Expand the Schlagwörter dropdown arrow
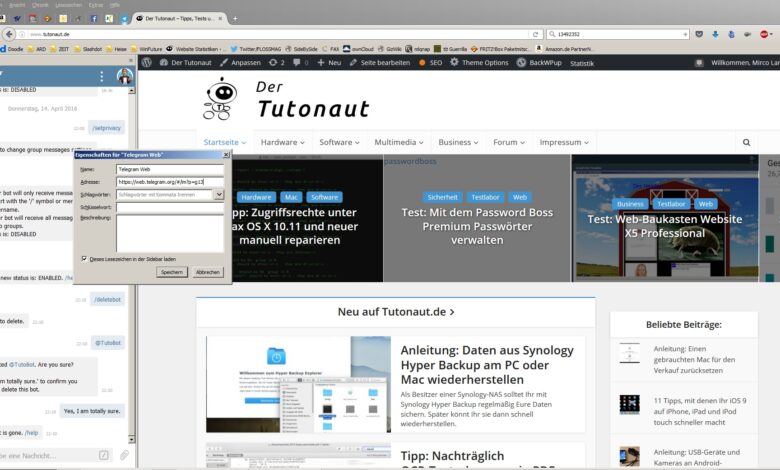Screen dimensions: 780x470 tap(219, 195)
